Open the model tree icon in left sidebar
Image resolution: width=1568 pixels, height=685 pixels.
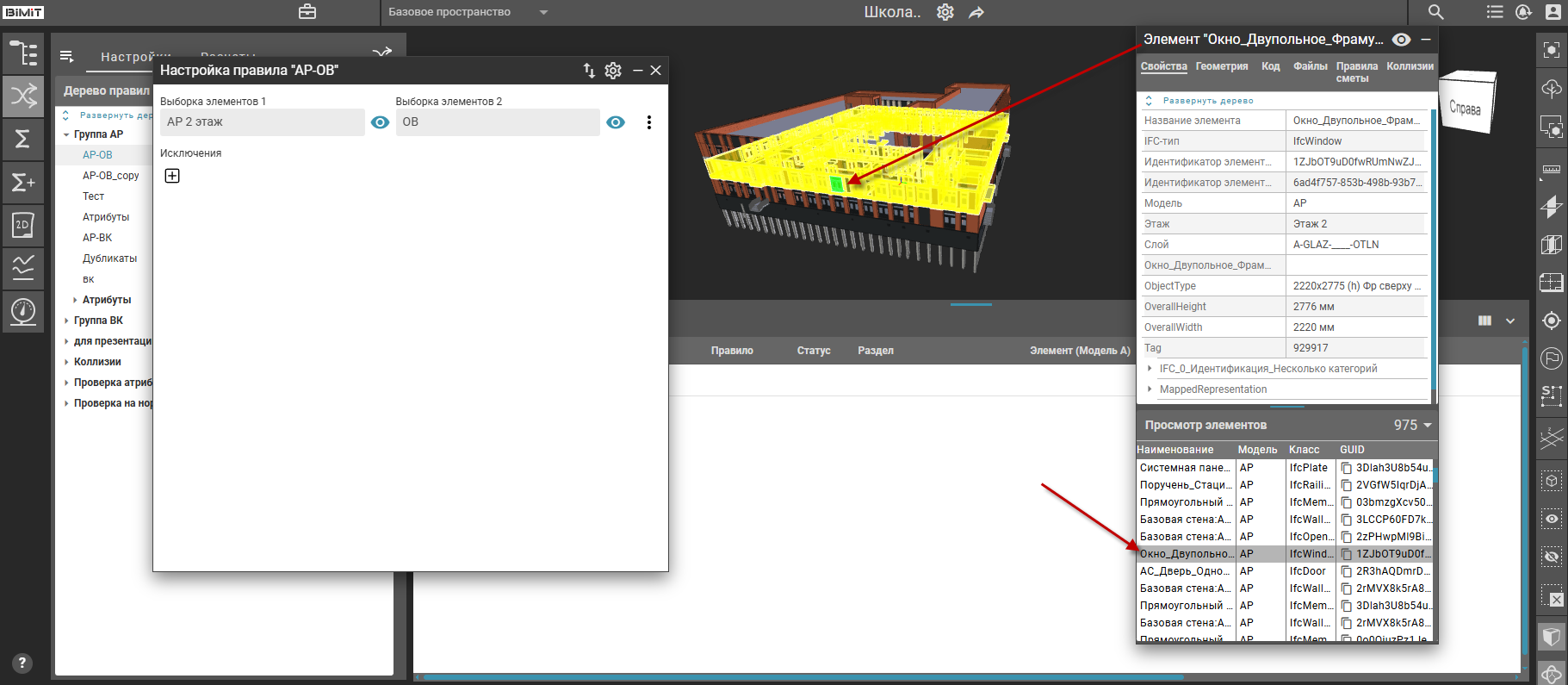(23, 53)
